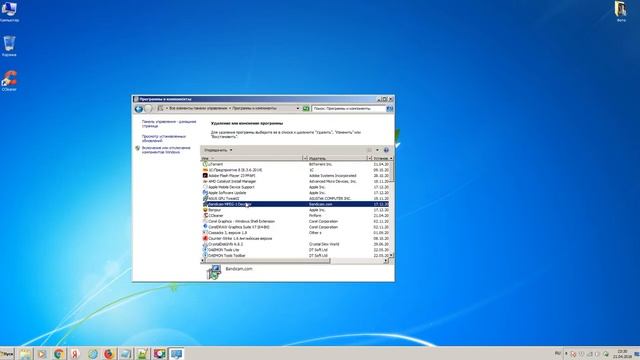Viewport: 640px width, 360px height.
Task: Select the CorelDRAW Graphics Suite X7 row
Action: (x=296, y=227)
